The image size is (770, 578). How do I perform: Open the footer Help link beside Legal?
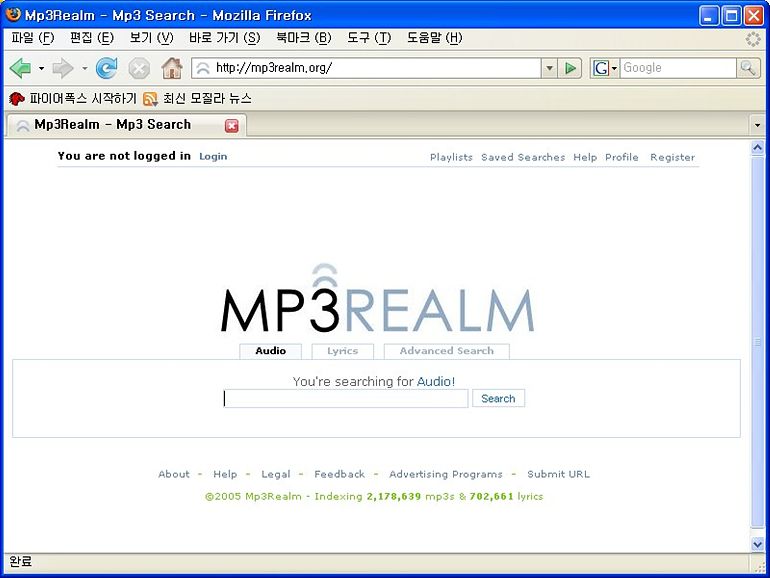point(225,474)
